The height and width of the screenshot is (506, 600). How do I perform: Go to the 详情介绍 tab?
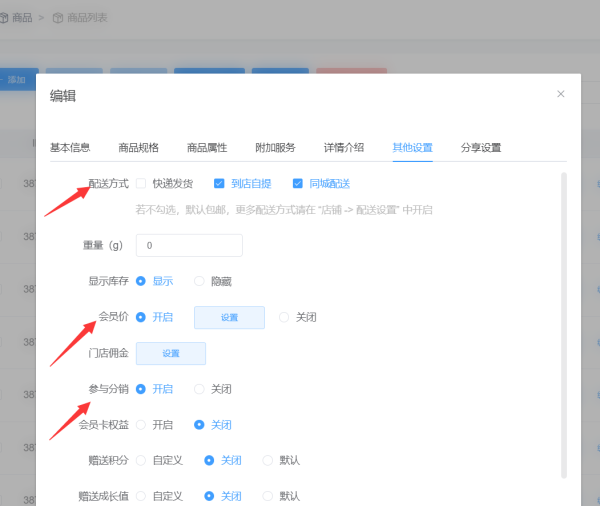344,147
